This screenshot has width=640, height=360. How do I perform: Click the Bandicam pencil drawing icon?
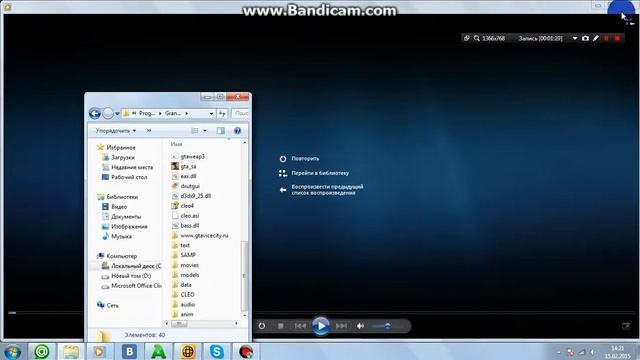coord(596,38)
